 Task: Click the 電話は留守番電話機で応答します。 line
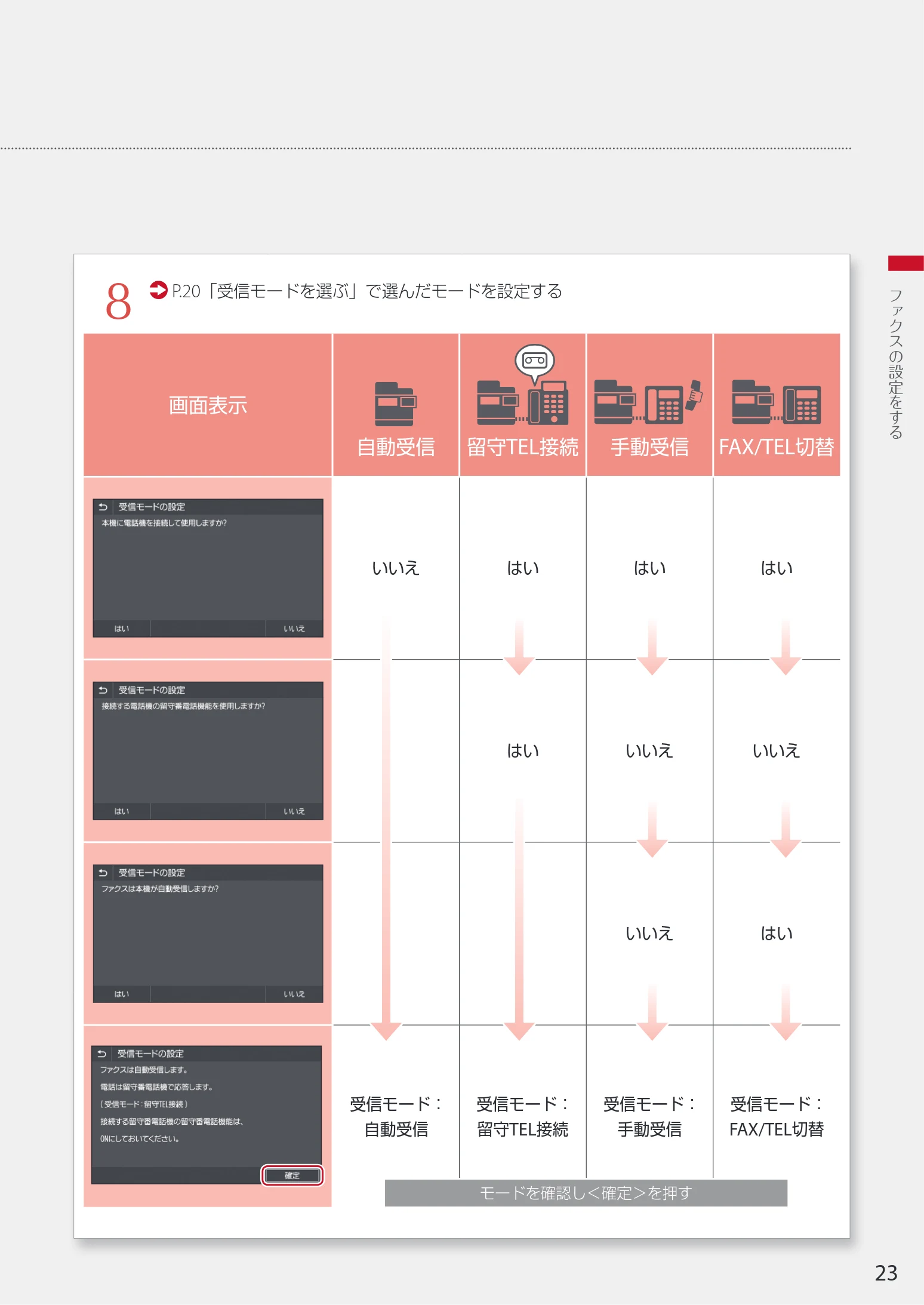pyautogui.click(x=156, y=1087)
